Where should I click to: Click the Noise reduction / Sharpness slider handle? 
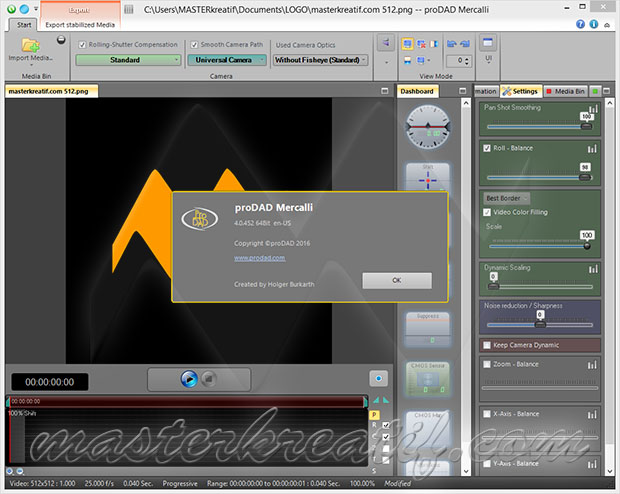click(x=540, y=325)
